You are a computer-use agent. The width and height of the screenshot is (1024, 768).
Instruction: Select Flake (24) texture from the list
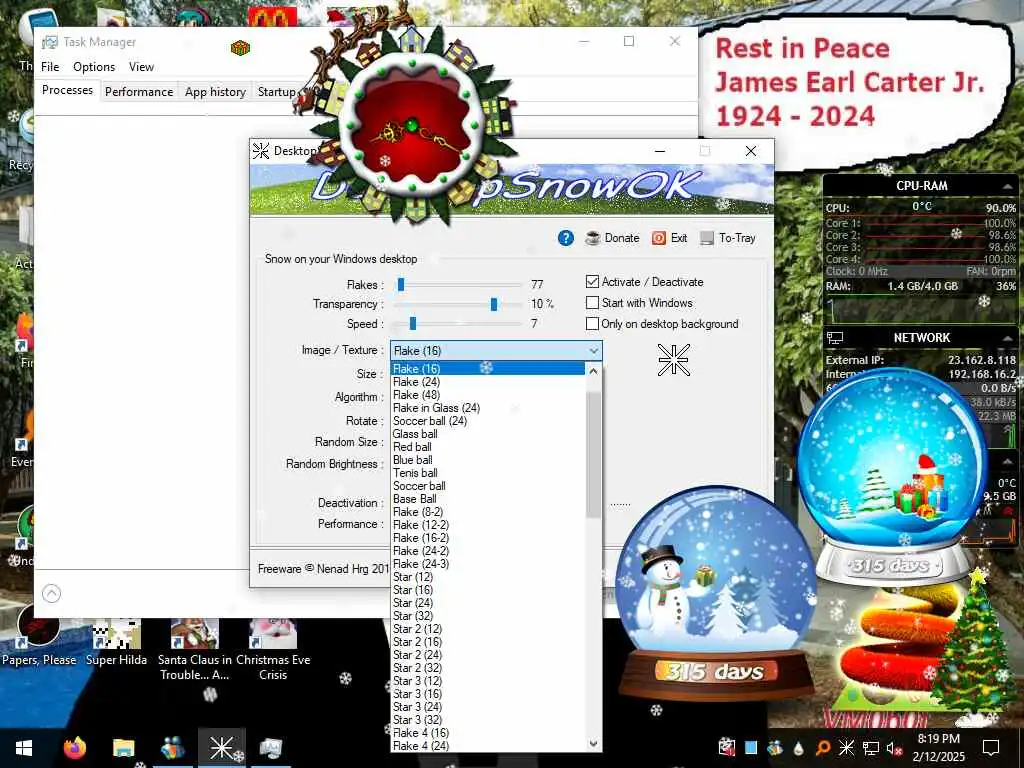tap(488, 381)
